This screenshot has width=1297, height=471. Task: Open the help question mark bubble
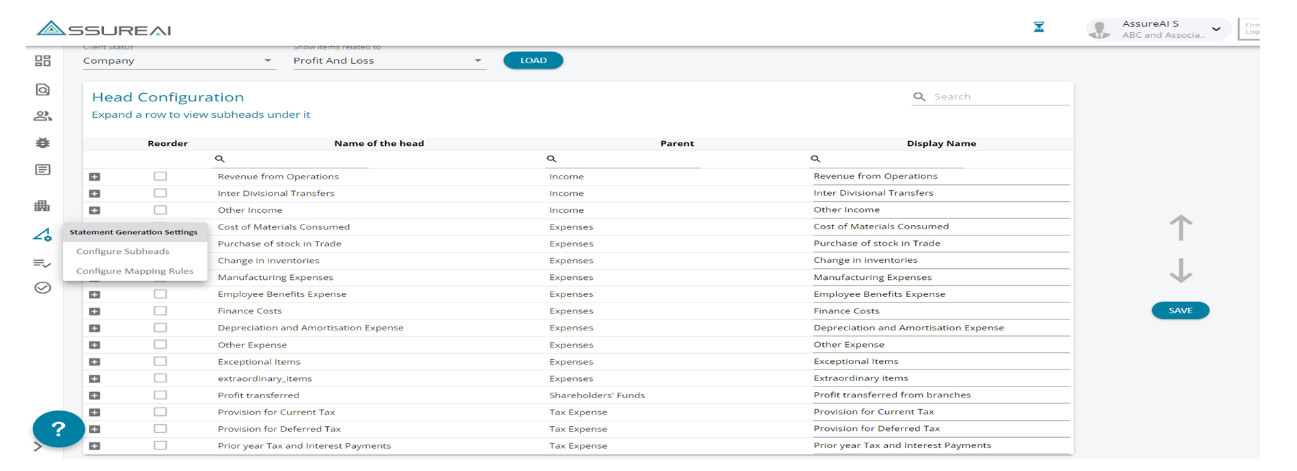[59, 429]
